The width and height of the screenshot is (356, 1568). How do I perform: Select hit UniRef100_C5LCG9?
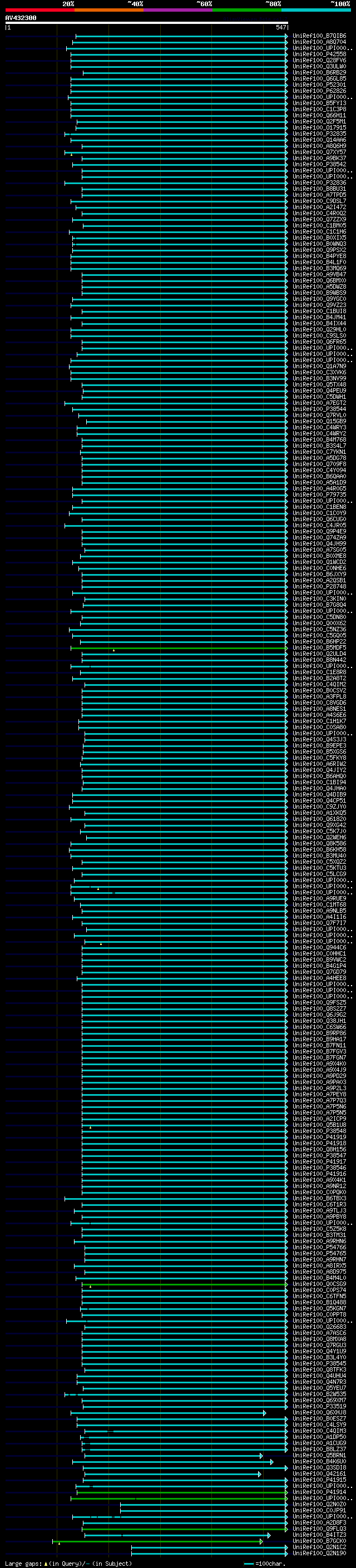click(319, 874)
